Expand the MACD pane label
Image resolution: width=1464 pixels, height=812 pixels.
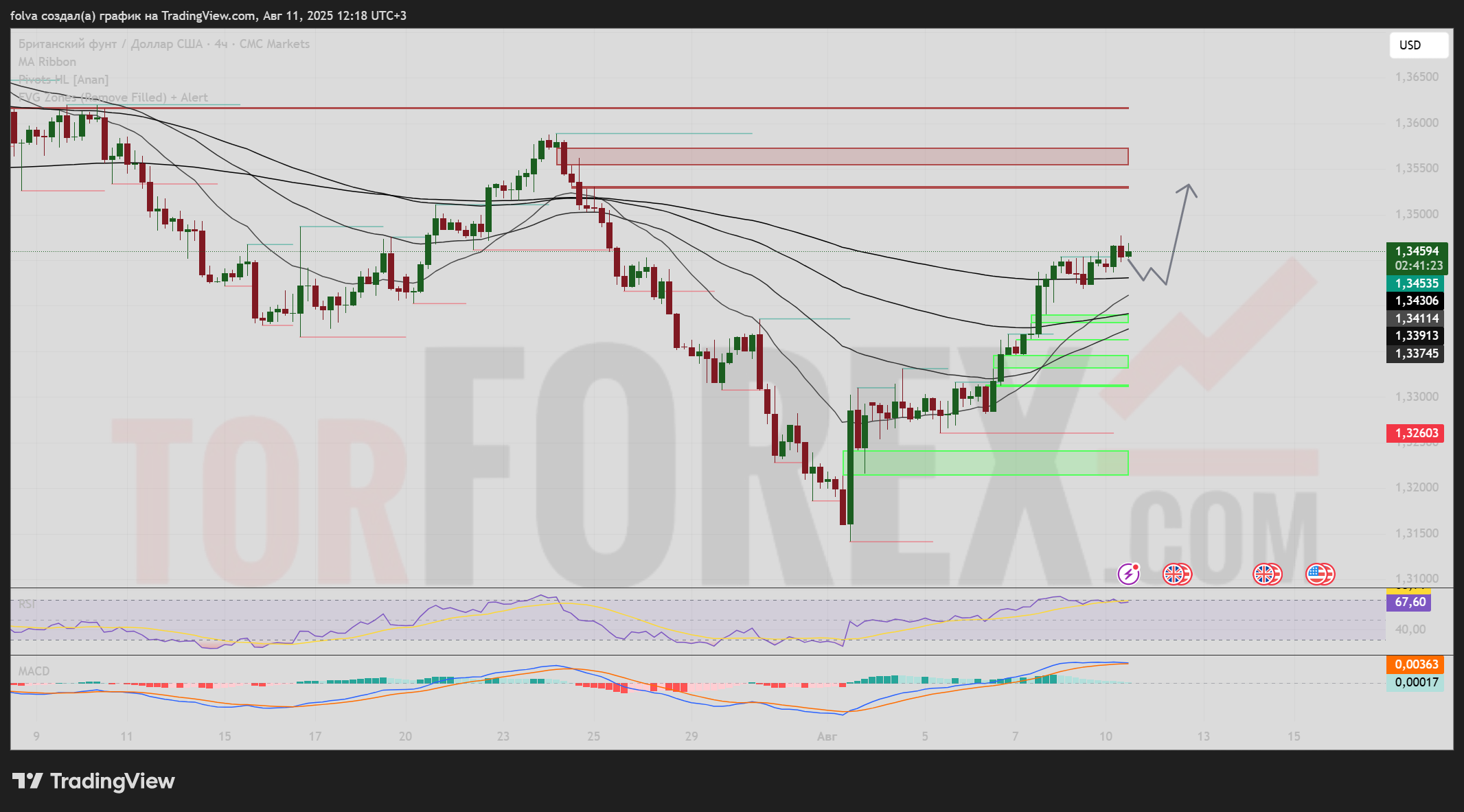click(34, 671)
